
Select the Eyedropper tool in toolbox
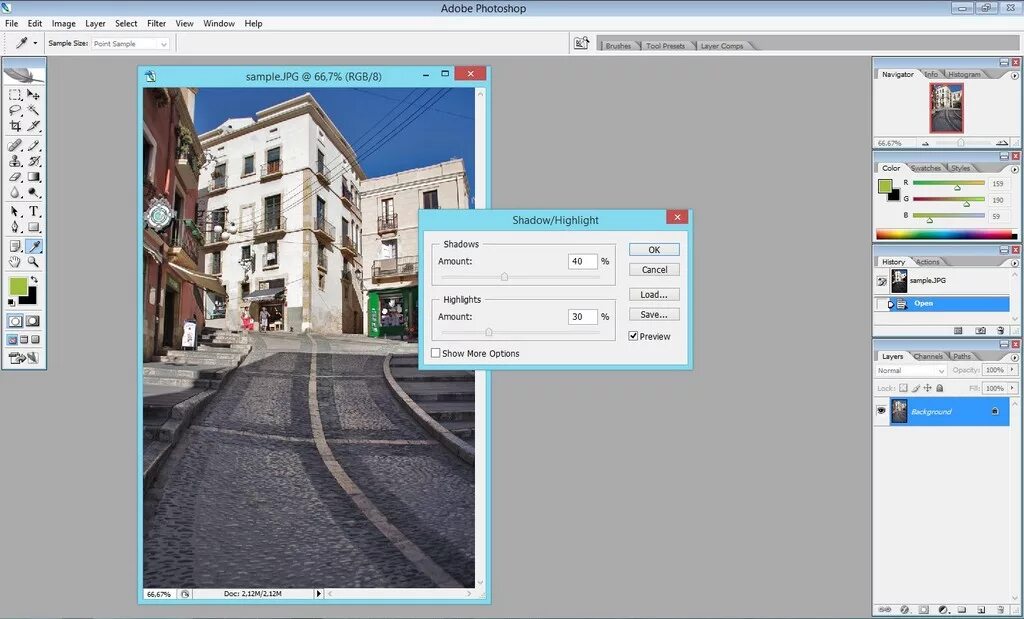tap(33, 246)
